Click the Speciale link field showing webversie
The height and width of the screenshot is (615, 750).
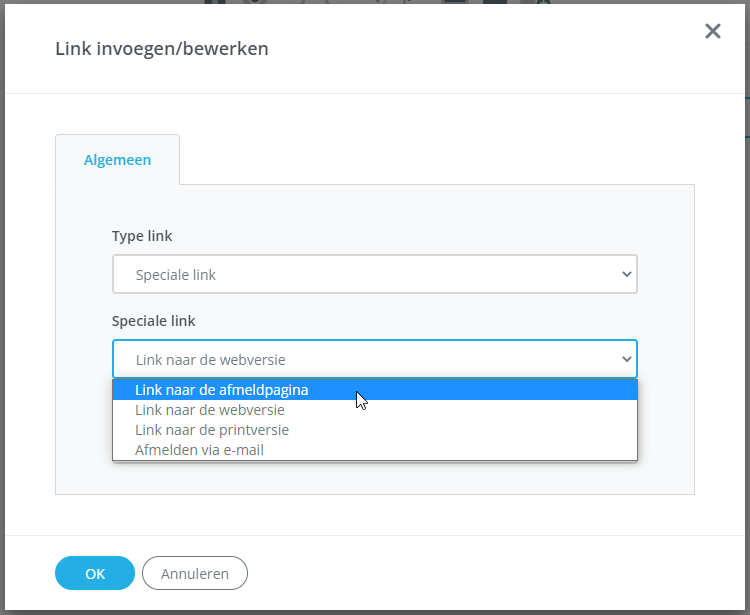pos(360,359)
